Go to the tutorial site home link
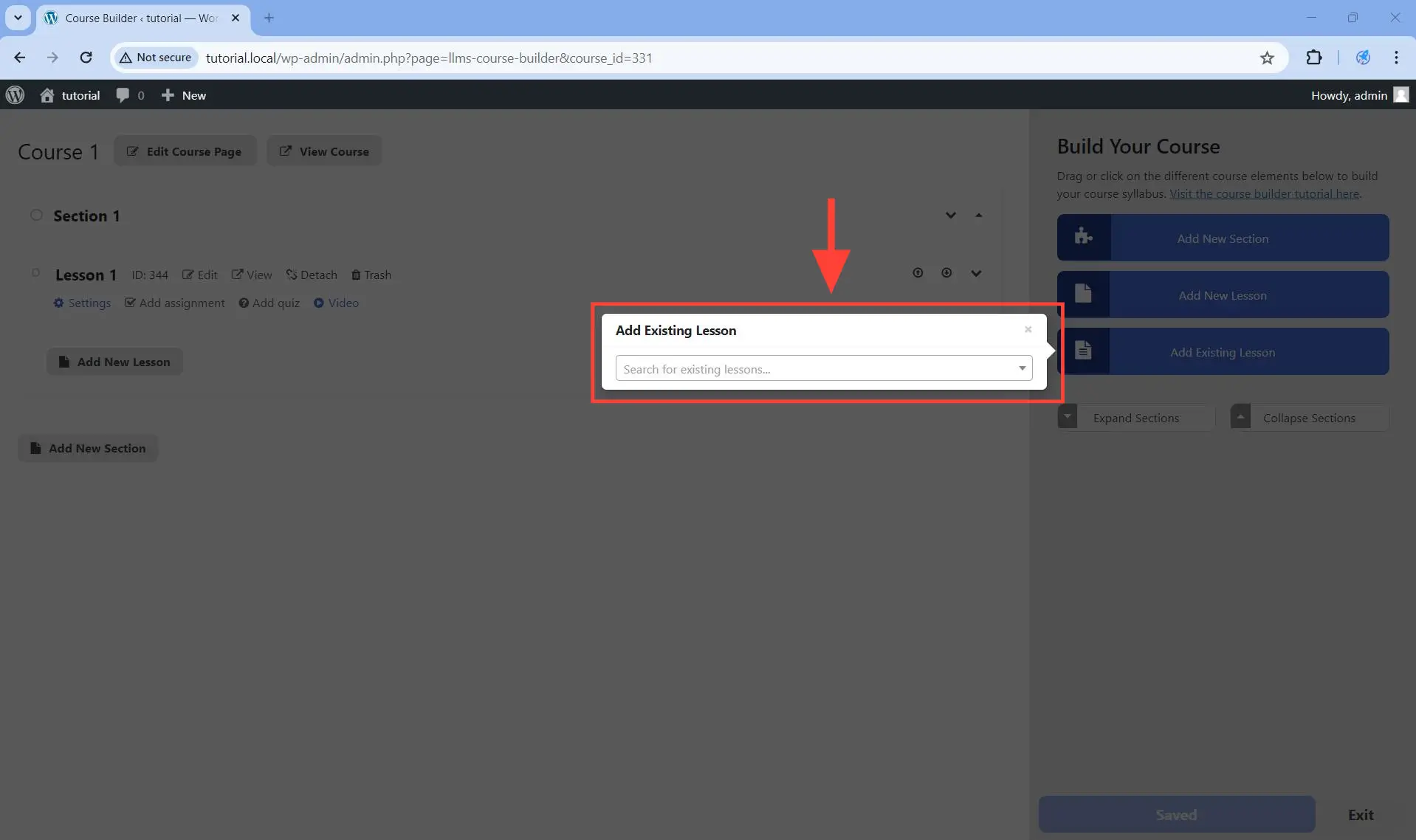The height and width of the screenshot is (840, 1416). point(70,95)
